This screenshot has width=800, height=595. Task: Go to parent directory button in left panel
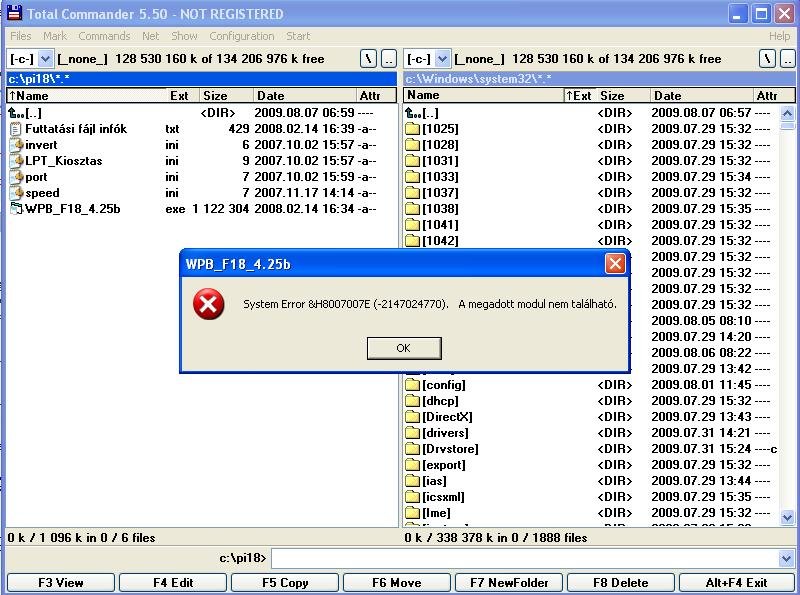[x=389, y=59]
